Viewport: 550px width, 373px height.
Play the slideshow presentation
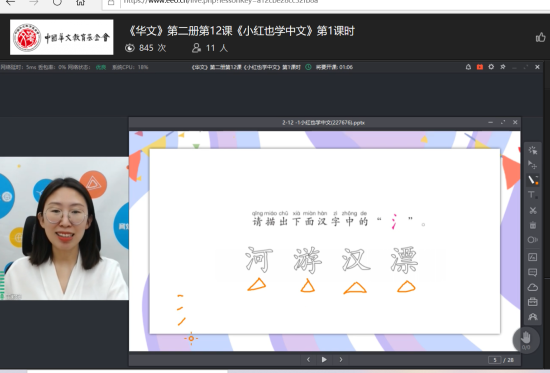(324, 359)
